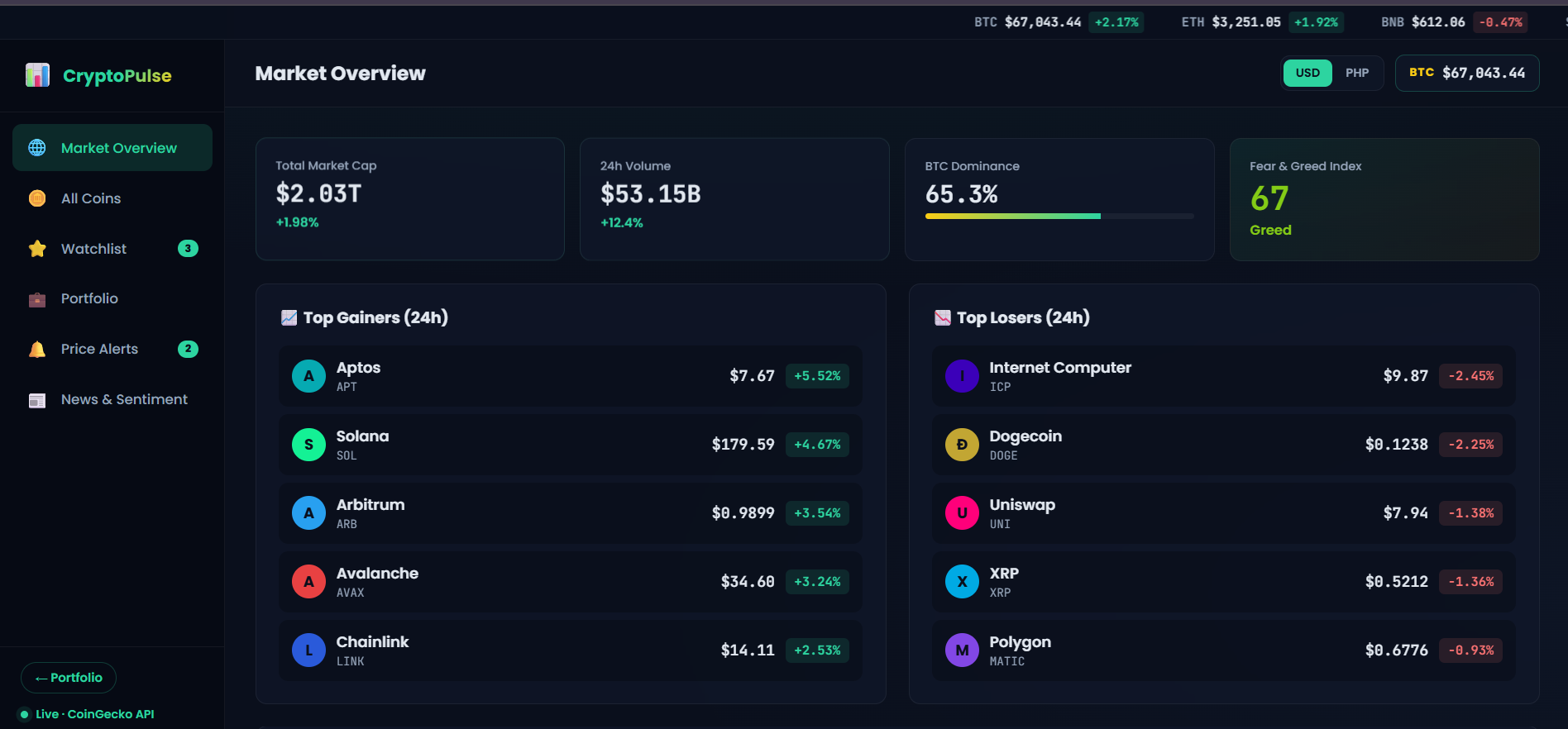Click the Chainlink +2.53% change badge
The image size is (1568, 729).
click(817, 650)
